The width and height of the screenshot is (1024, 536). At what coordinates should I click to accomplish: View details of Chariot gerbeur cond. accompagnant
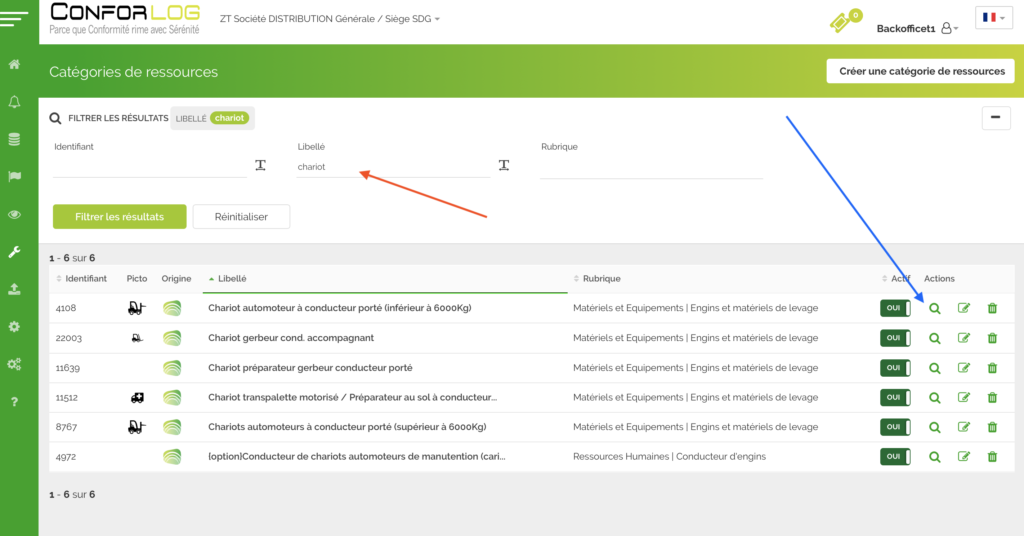(934, 338)
